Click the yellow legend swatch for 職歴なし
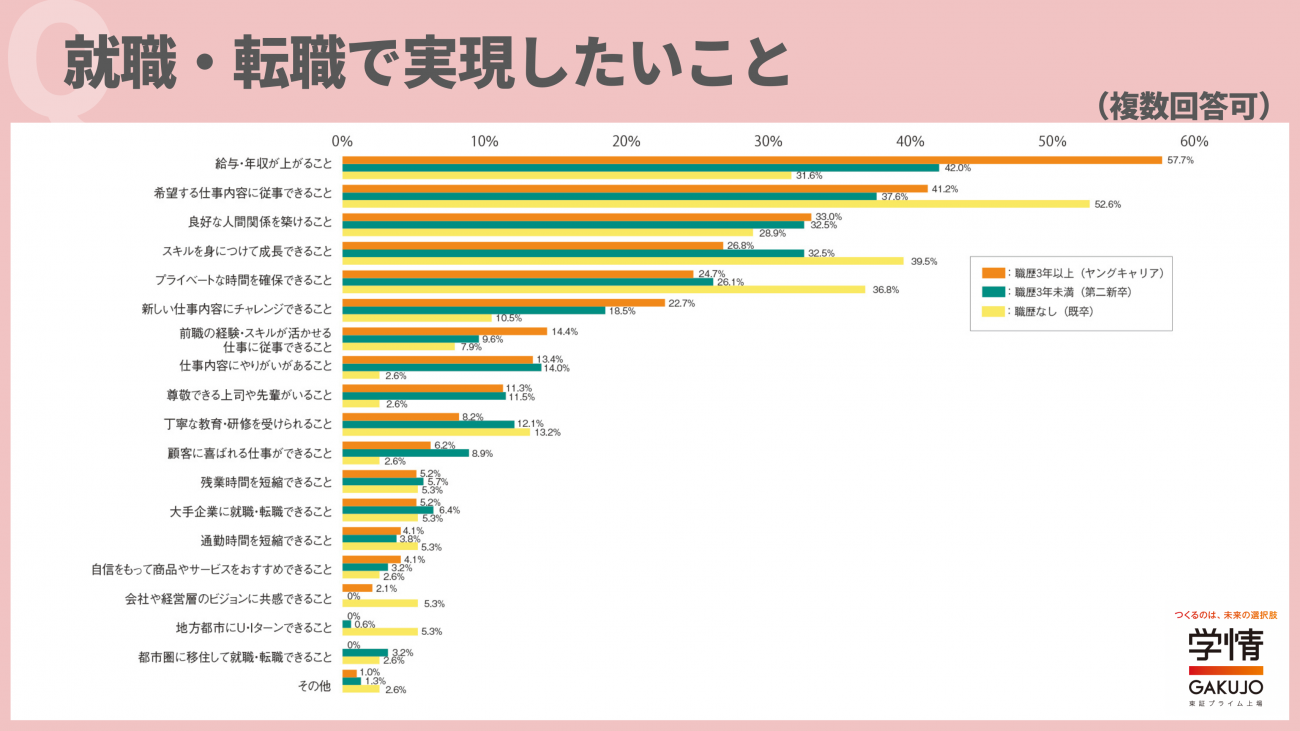The width and height of the screenshot is (1300, 731). pos(993,311)
